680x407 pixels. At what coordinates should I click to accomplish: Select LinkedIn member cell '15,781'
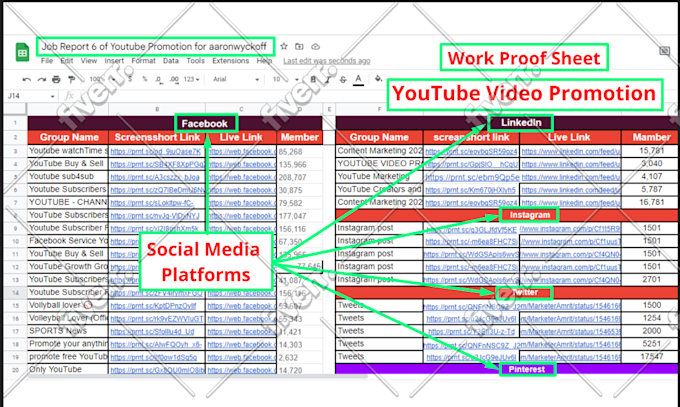click(x=651, y=151)
